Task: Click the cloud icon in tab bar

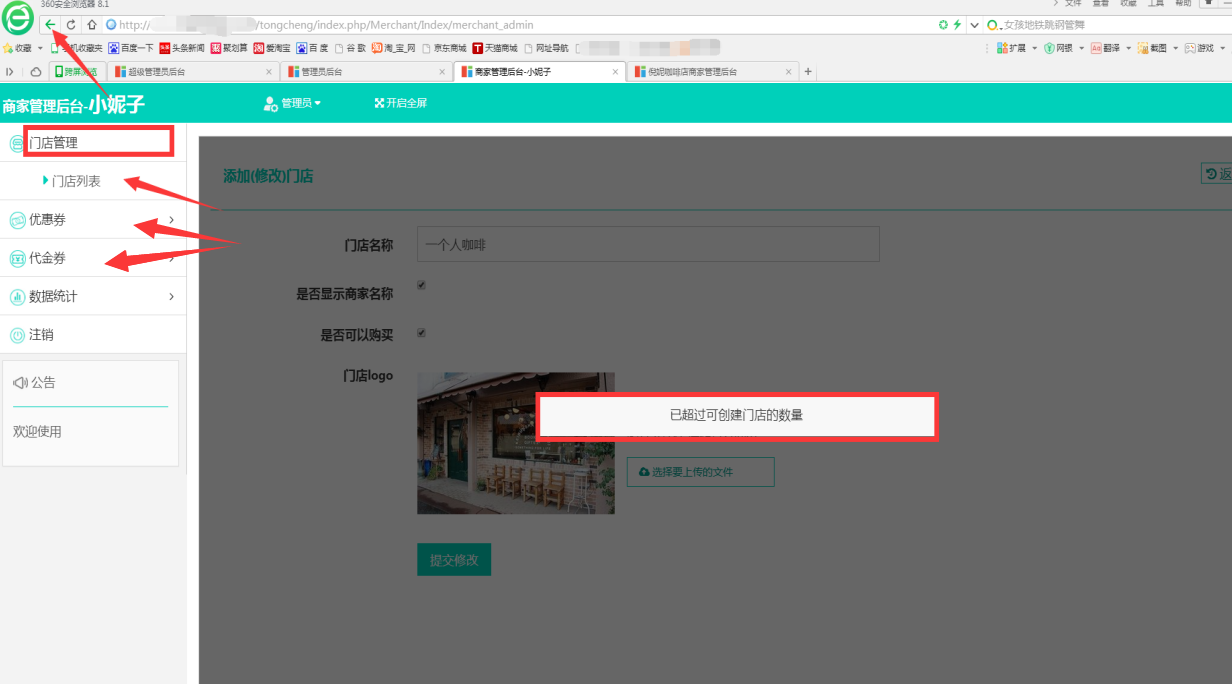Action: click(x=36, y=72)
